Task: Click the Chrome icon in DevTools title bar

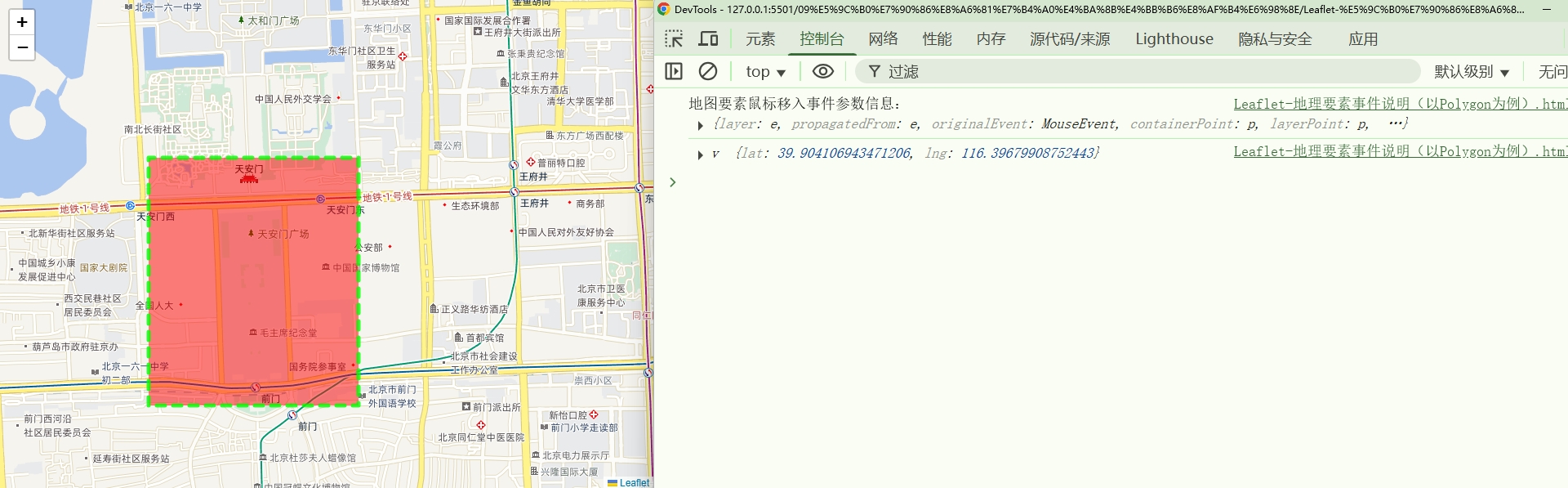Action: [x=664, y=9]
